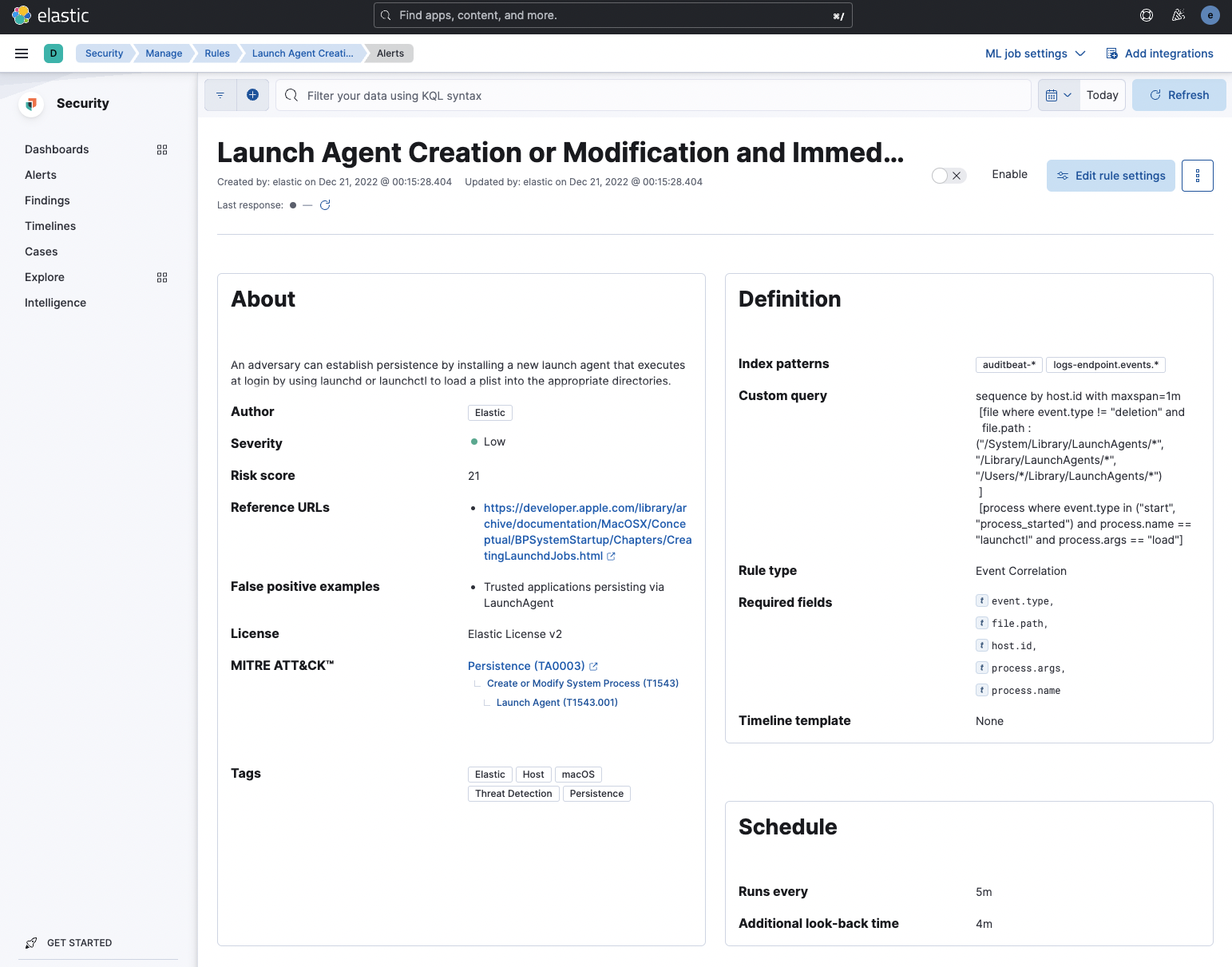
Task: Select Intelligence in the Security sidebar
Action: click(55, 303)
